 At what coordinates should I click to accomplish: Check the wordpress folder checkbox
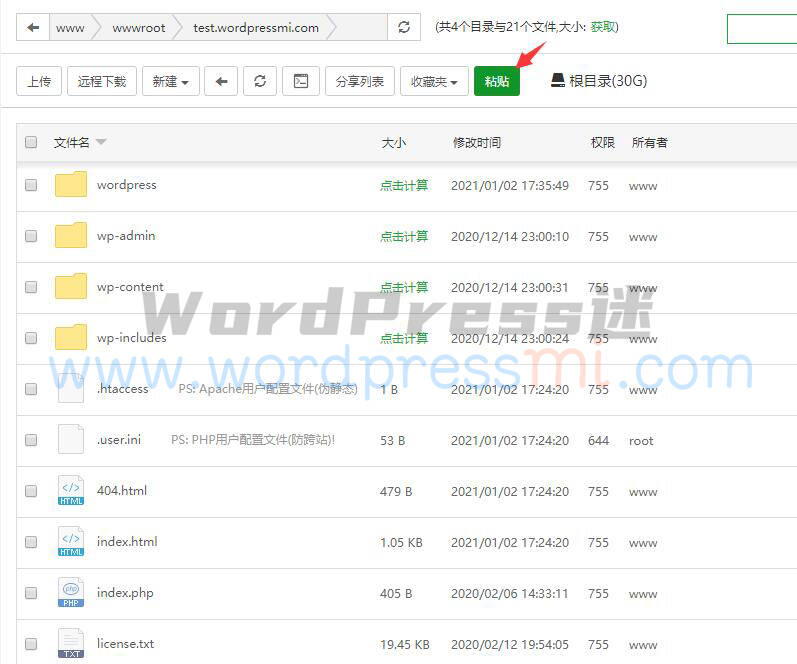(31, 185)
